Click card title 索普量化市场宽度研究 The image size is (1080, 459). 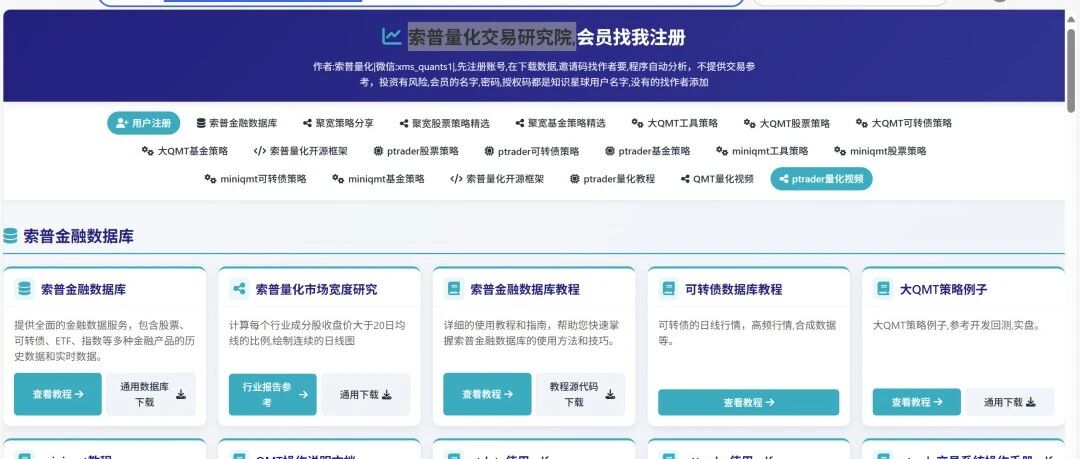(316, 289)
